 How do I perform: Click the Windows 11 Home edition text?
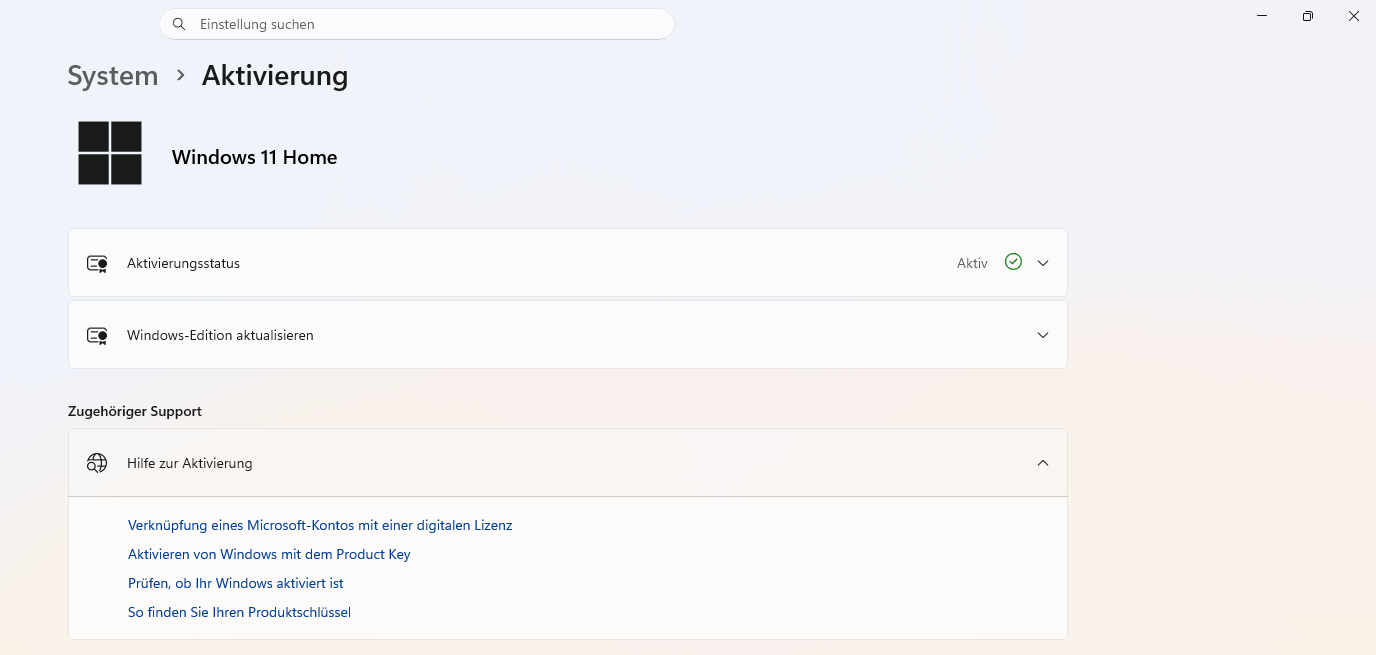254,157
